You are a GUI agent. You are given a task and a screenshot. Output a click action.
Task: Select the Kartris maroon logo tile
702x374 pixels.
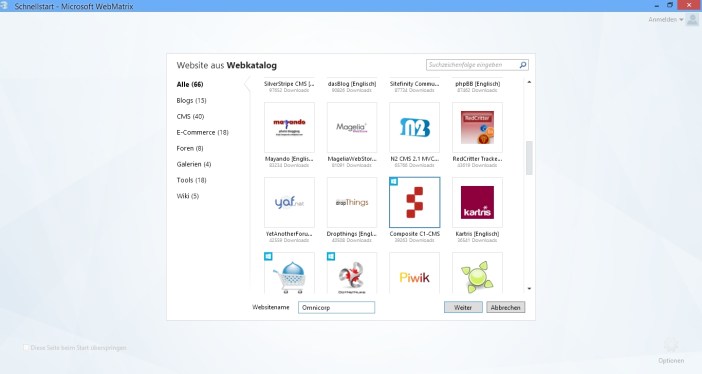(x=477, y=202)
